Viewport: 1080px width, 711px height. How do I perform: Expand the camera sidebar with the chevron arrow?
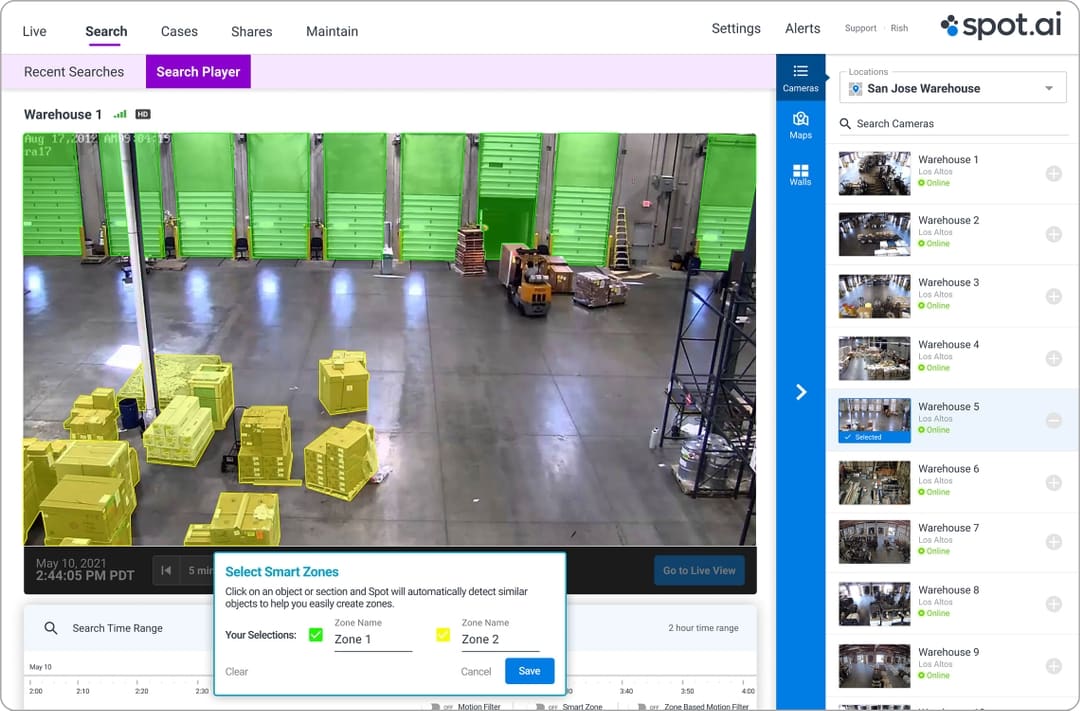(x=799, y=392)
